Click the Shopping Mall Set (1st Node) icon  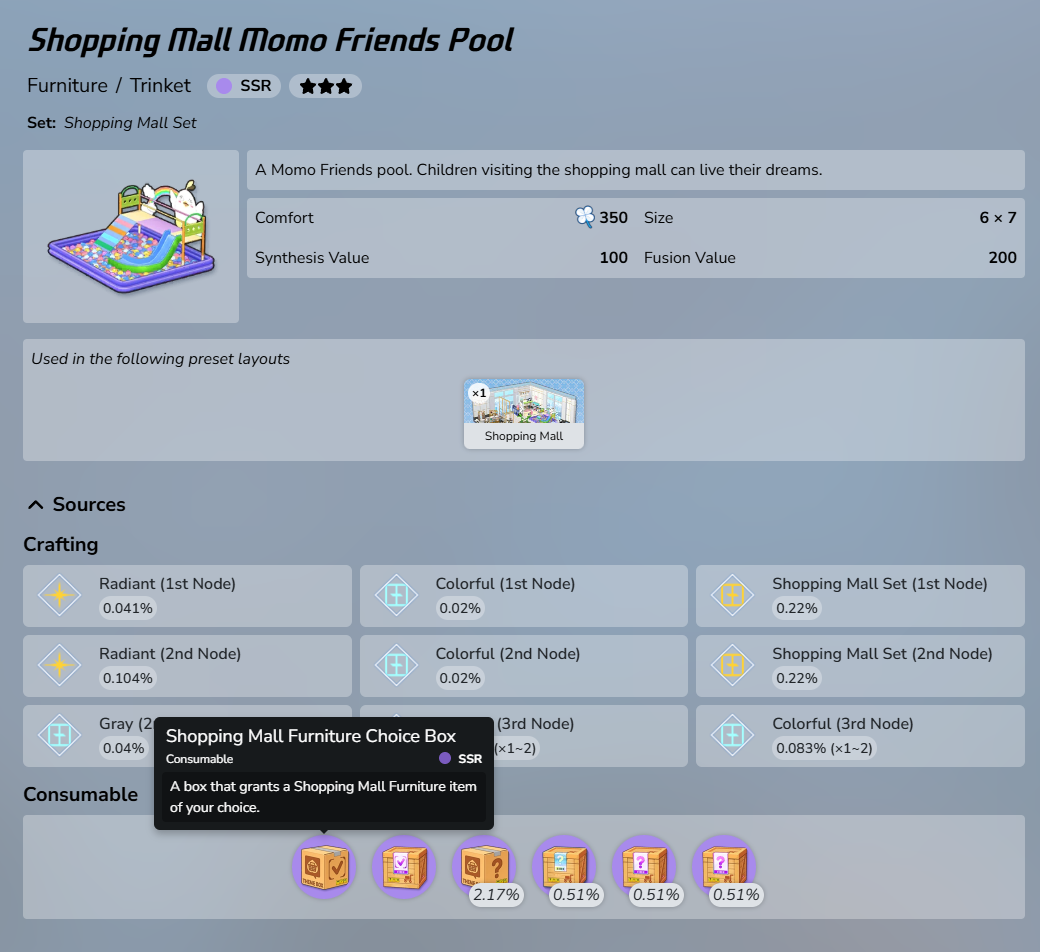732,595
